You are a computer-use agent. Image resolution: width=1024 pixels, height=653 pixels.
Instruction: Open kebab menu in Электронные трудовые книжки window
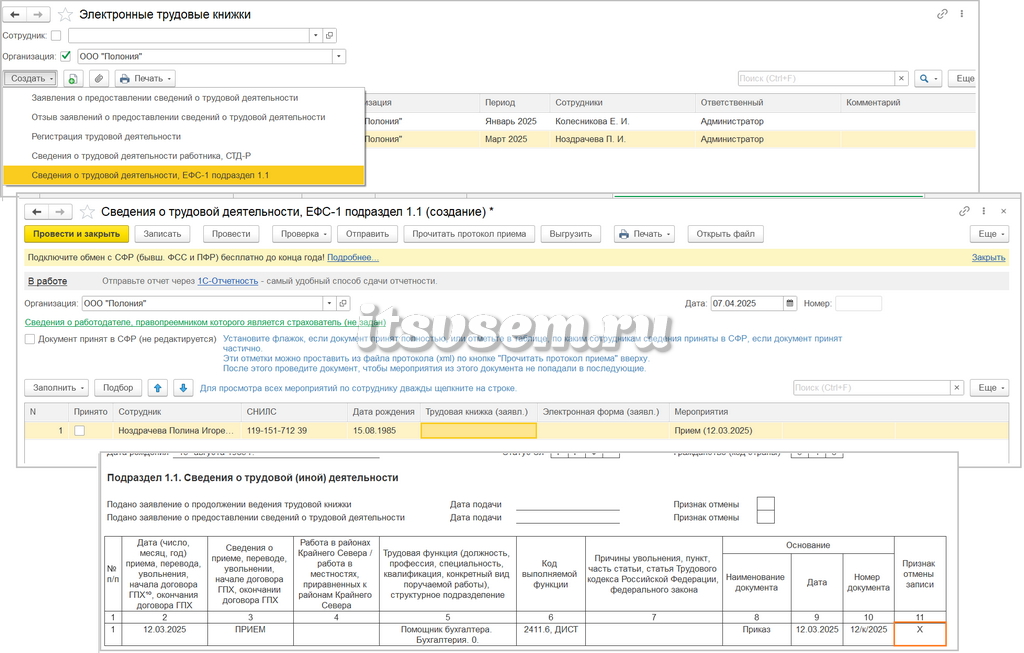tap(961, 14)
